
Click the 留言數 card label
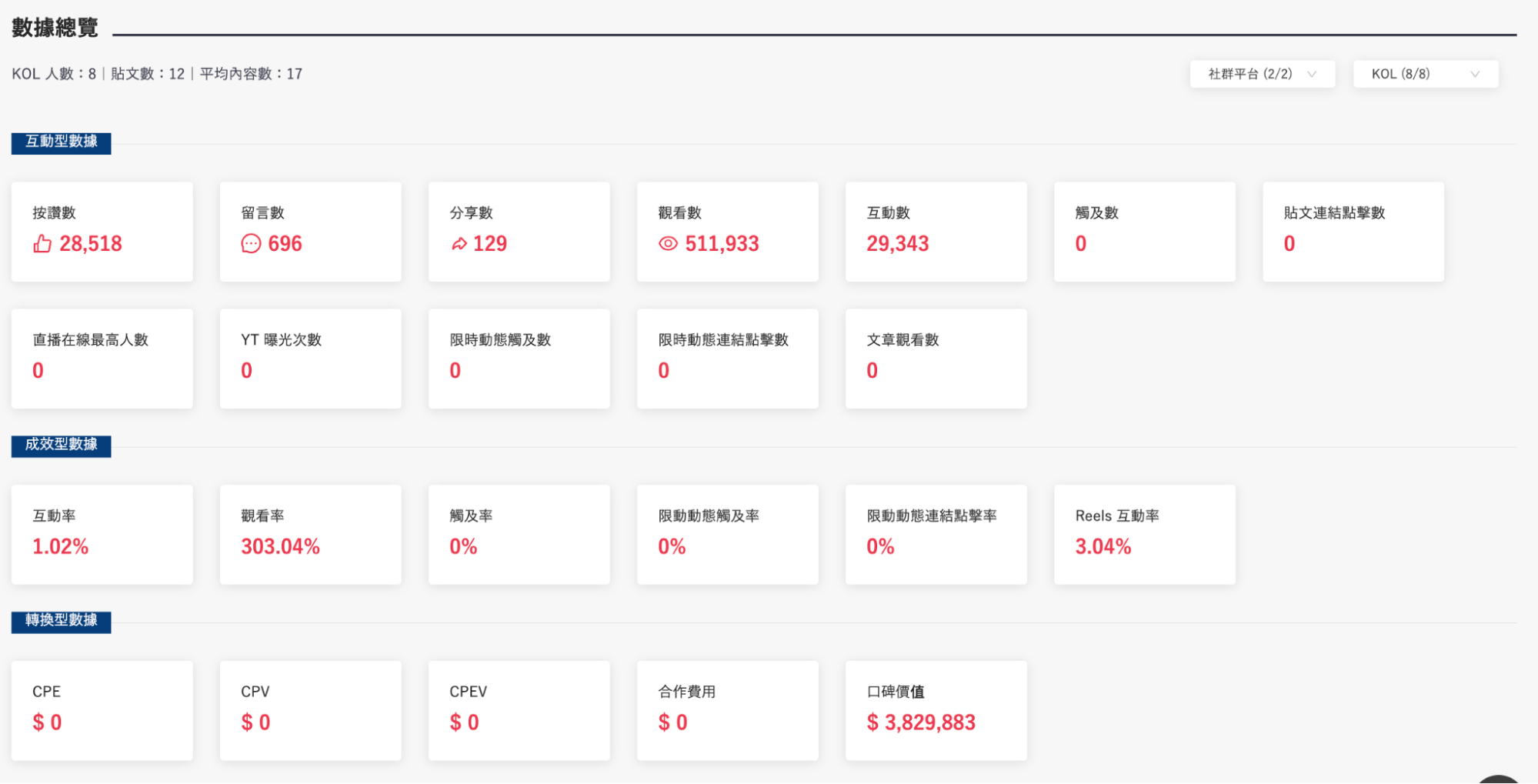coord(262,213)
